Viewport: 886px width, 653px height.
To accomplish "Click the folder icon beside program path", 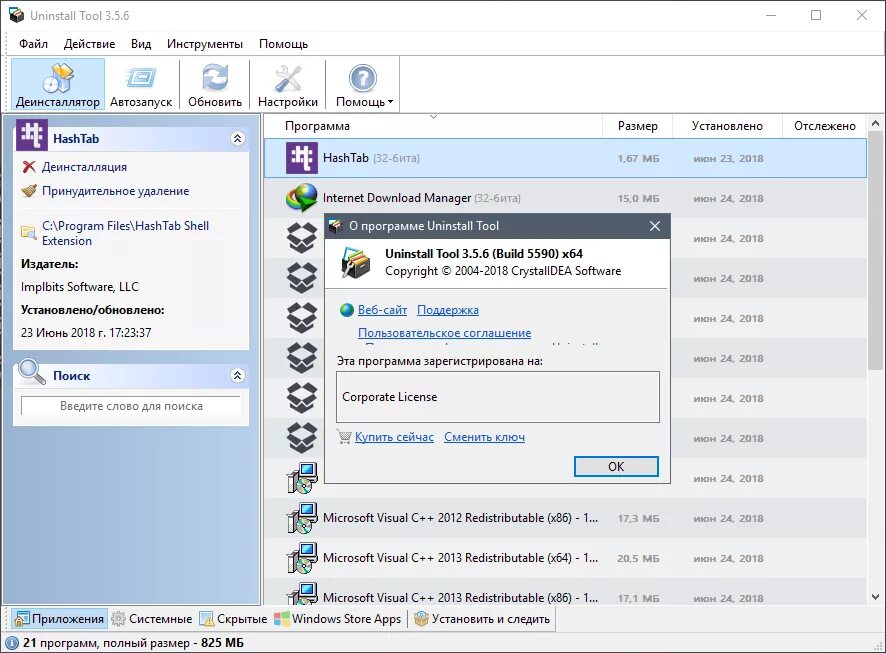I will click(29, 232).
